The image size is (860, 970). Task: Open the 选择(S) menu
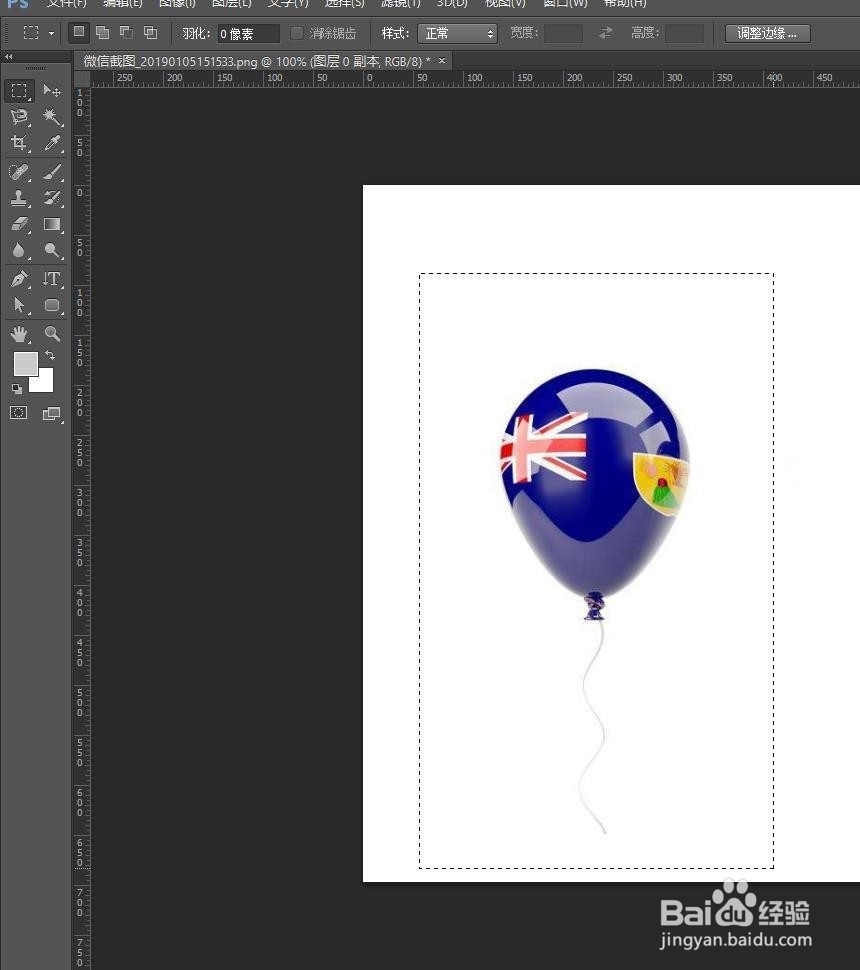point(345,3)
